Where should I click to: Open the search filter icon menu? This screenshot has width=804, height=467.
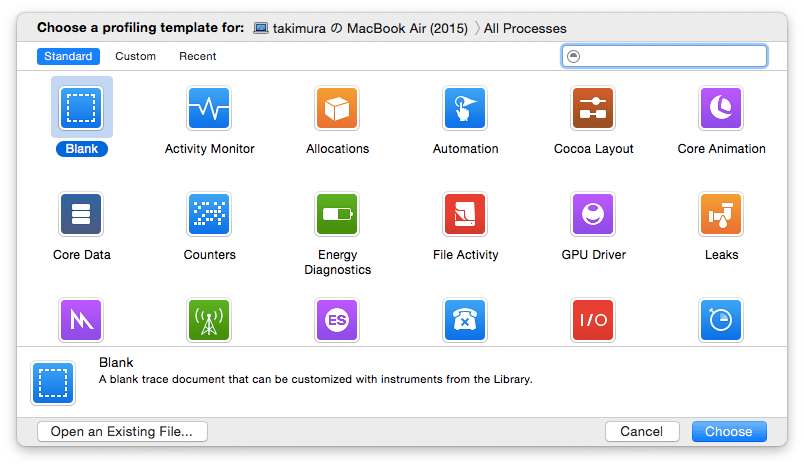pyautogui.click(x=574, y=56)
